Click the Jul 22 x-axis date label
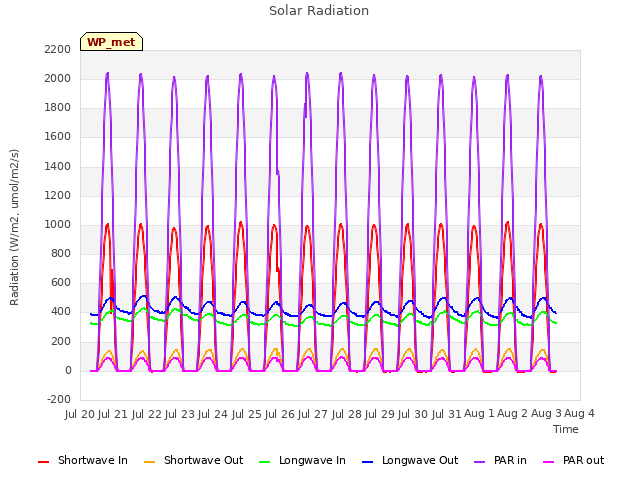 [147, 414]
